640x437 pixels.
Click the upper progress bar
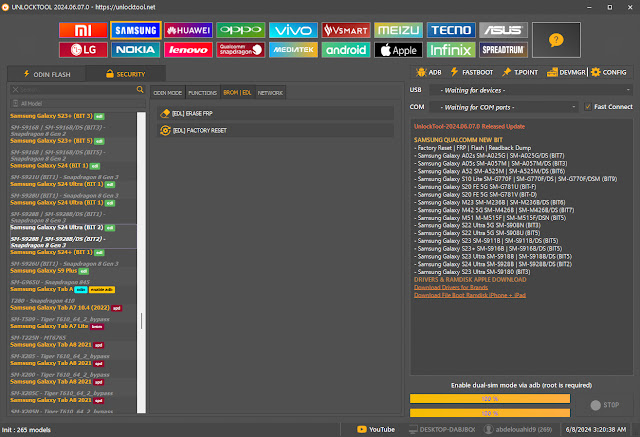coord(490,399)
